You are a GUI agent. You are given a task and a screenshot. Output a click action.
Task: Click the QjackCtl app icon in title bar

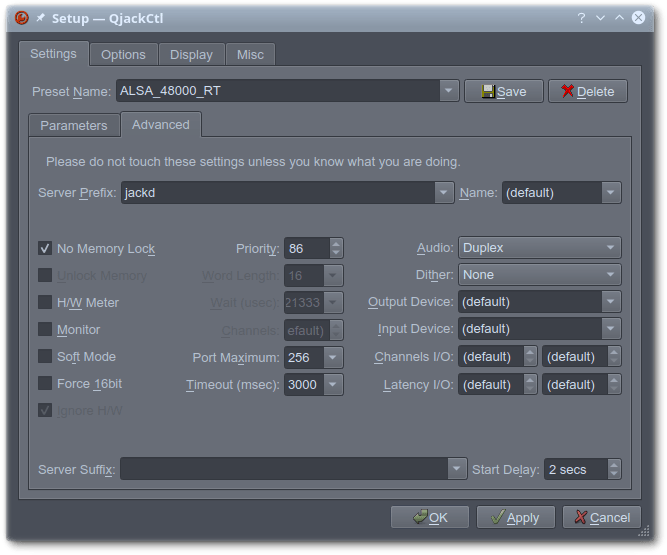click(x=22, y=18)
